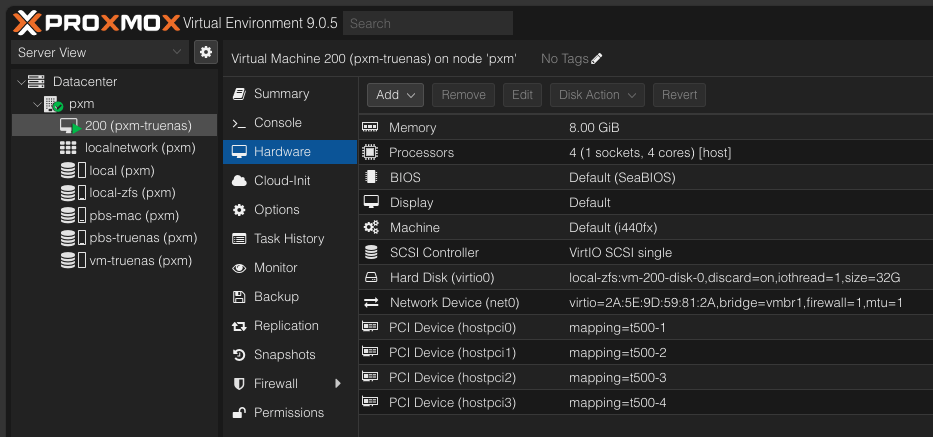The image size is (933, 437).
Task: Select the mapping=t500-2 value
Action: (618, 352)
